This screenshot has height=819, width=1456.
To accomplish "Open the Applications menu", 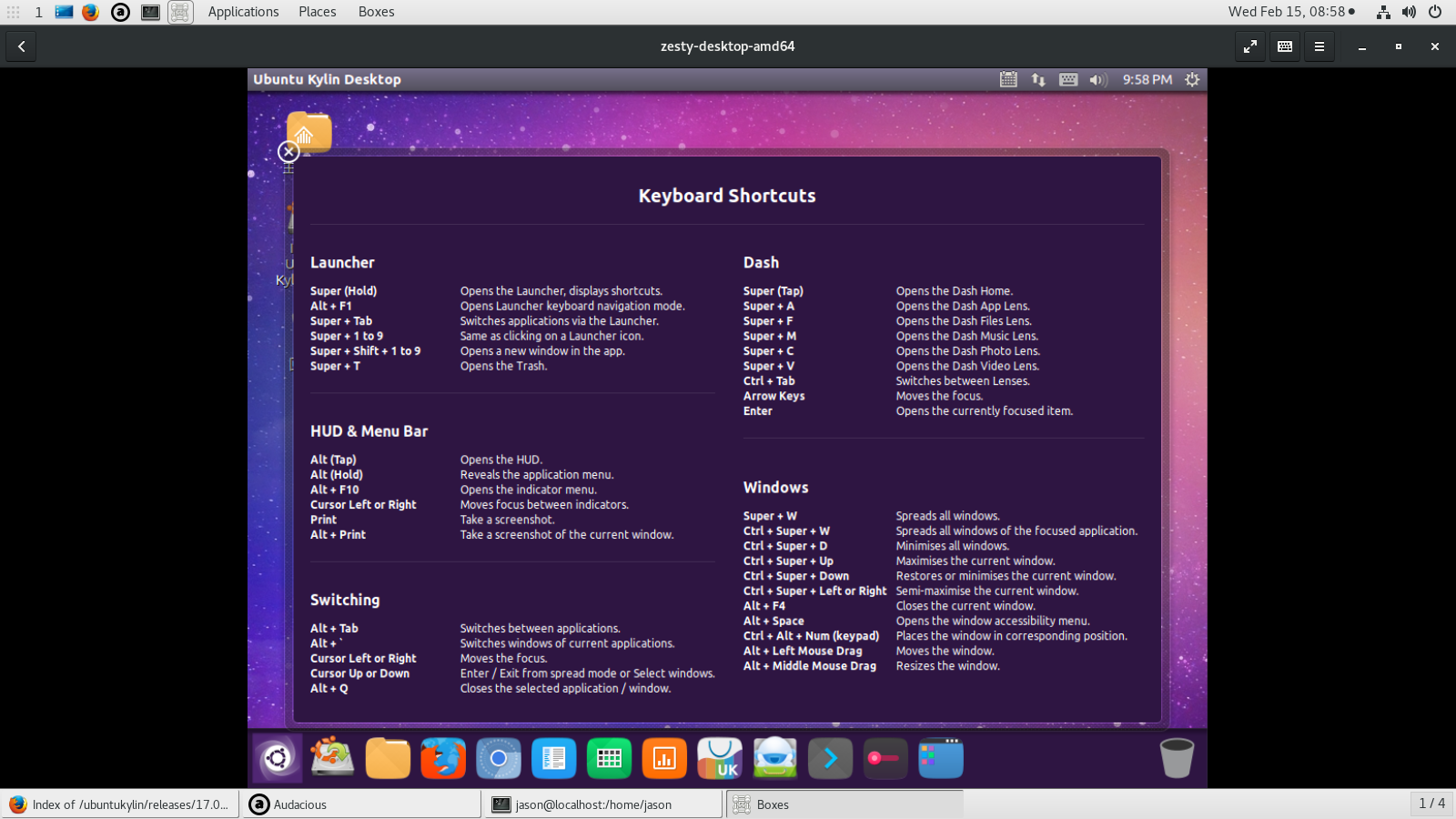I will pos(243,12).
